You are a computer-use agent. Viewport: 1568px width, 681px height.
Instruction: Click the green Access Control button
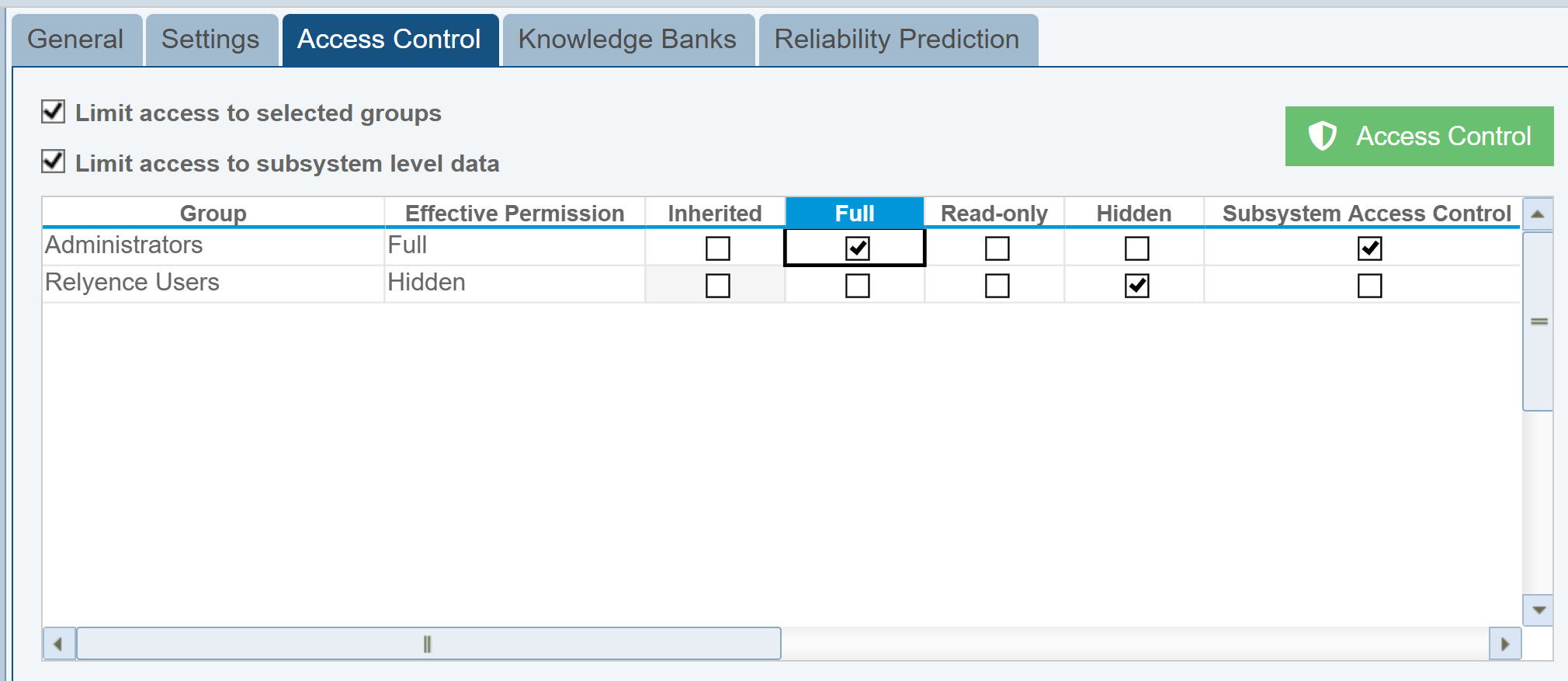click(1419, 136)
